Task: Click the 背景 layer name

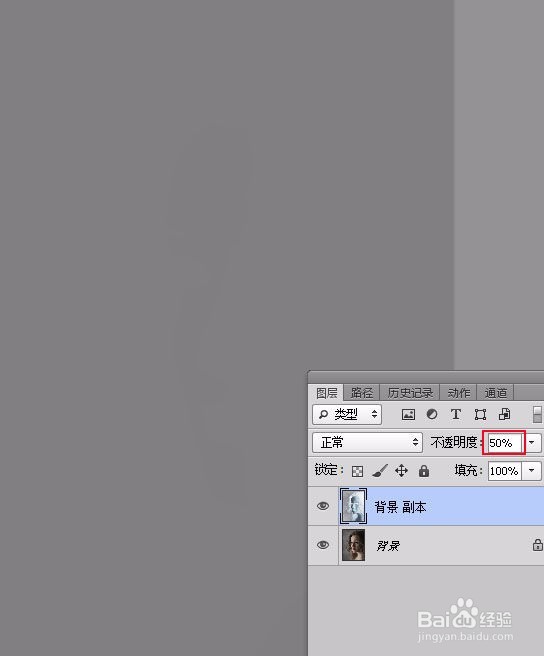Action: (x=388, y=546)
